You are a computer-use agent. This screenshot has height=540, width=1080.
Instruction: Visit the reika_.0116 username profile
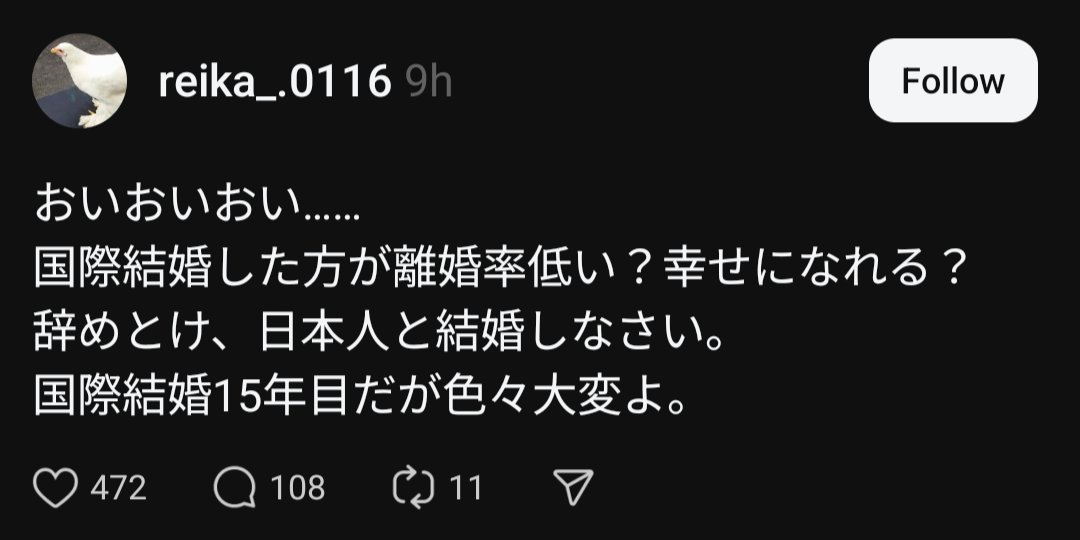[x=275, y=83]
